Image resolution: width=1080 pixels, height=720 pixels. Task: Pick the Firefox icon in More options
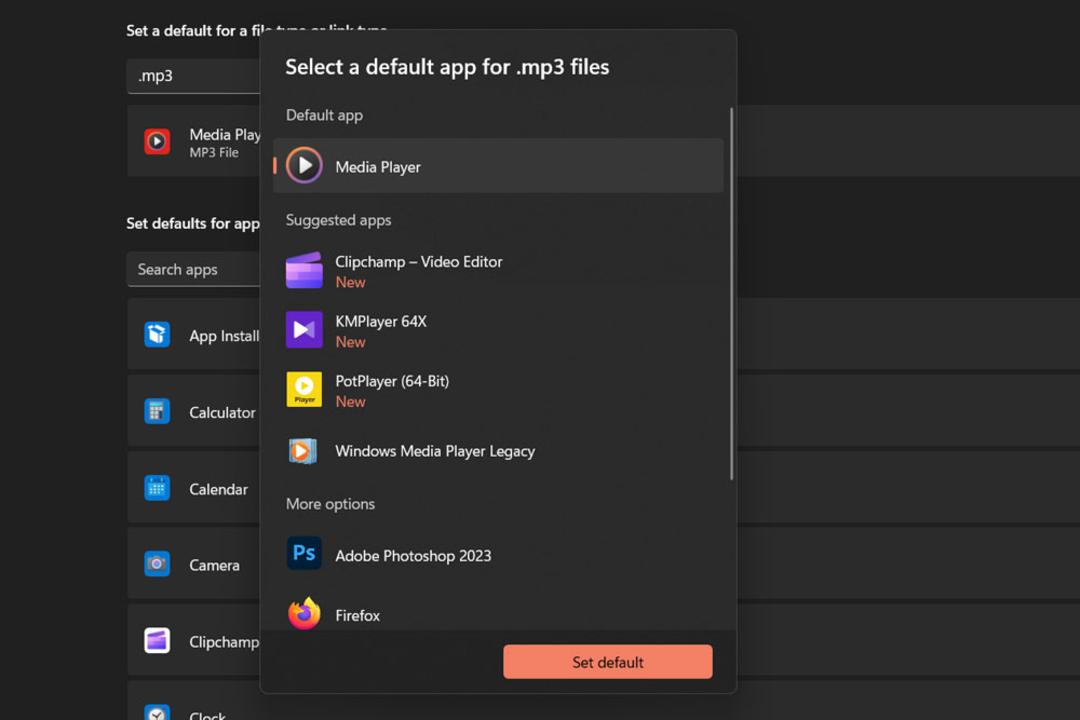pyautogui.click(x=304, y=613)
